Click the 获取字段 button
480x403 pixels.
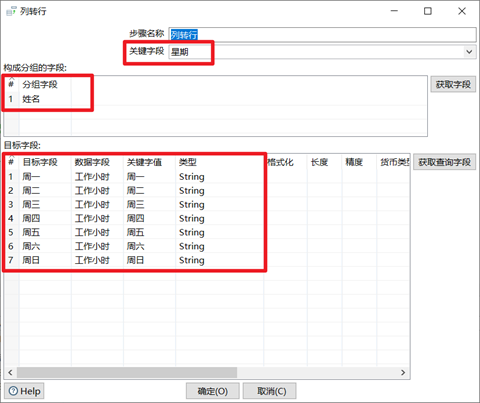point(453,84)
